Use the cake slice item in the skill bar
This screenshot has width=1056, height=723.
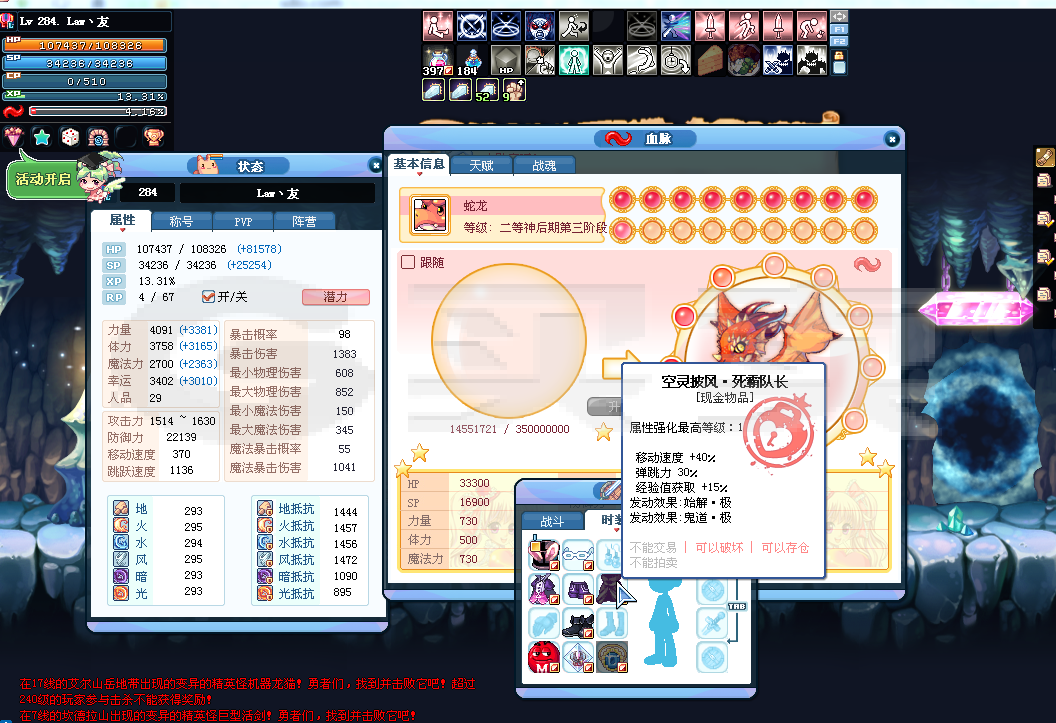point(711,60)
